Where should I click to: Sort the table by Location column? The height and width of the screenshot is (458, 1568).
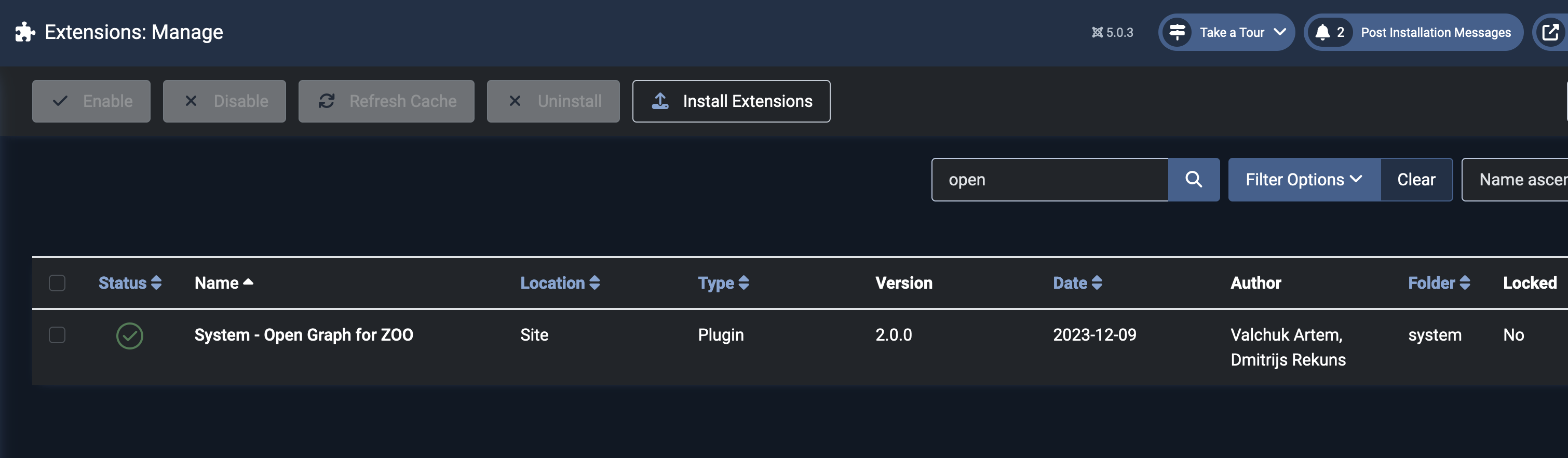point(559,283)
